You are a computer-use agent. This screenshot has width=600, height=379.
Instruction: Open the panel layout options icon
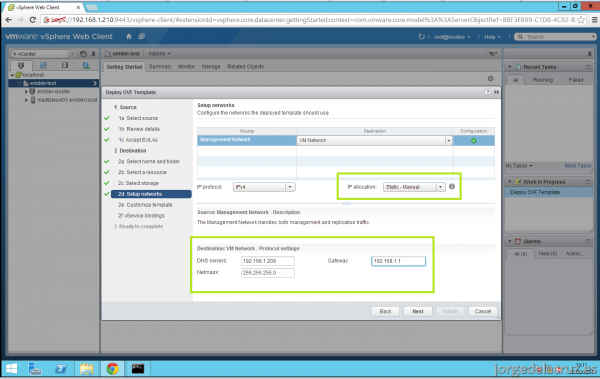493,54
